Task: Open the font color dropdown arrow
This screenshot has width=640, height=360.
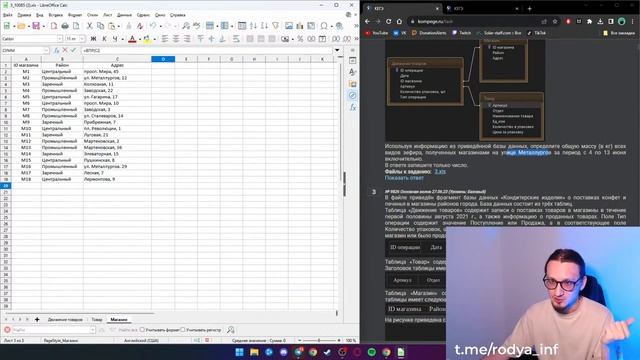Action: 140,39
